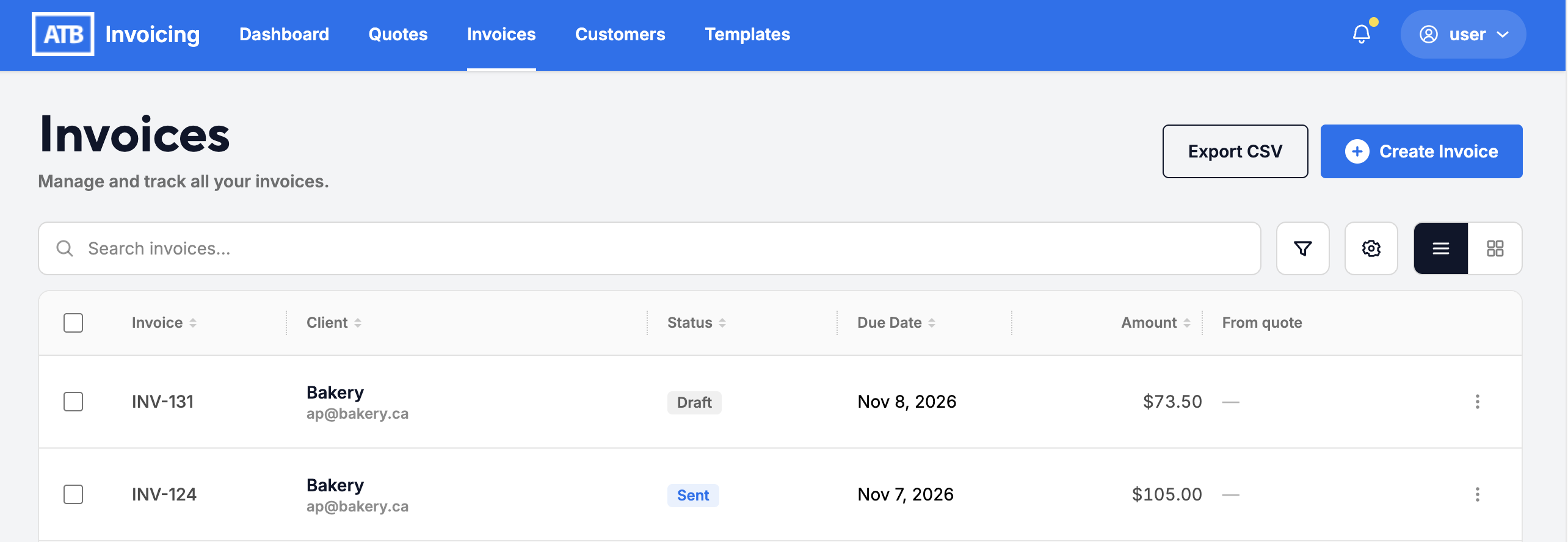Switch to grid view
The width and height of the screenshot is (1568, 542).
coord(1495,248)
